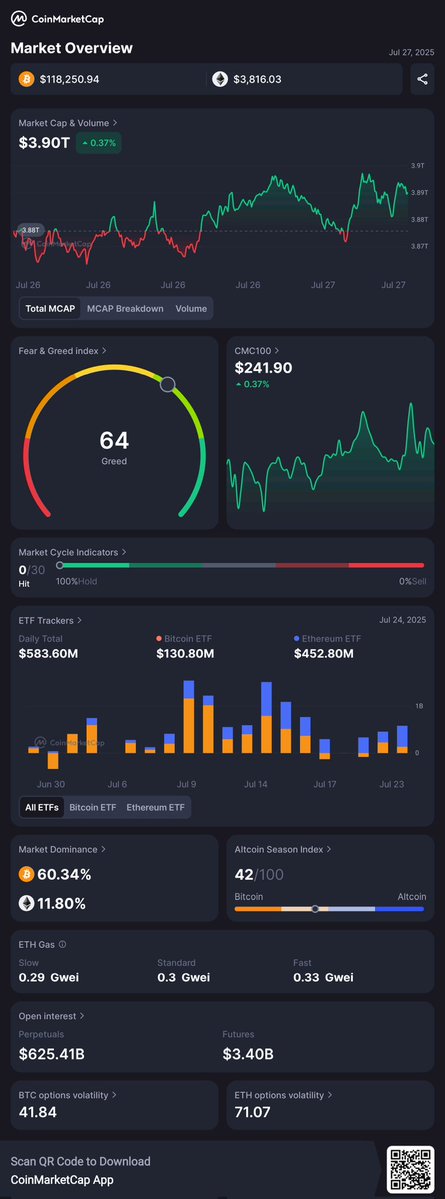The height and width of the screenshot is (1199, 445).
Task: Click the ETH Gas info icon
Action: click(62, 945)
